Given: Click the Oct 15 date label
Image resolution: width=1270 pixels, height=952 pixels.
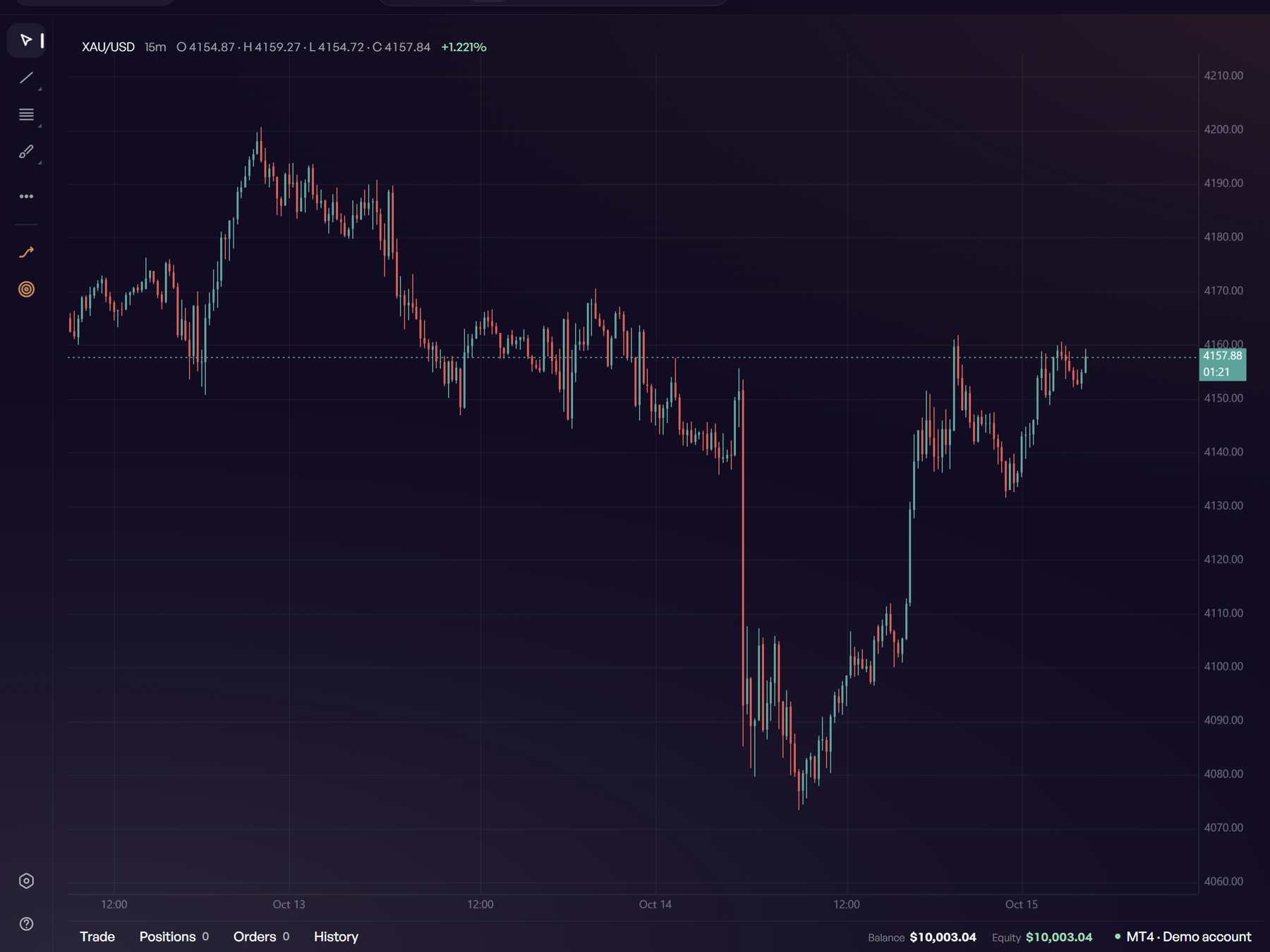Looking at the screenshot, I should 1022,904.
